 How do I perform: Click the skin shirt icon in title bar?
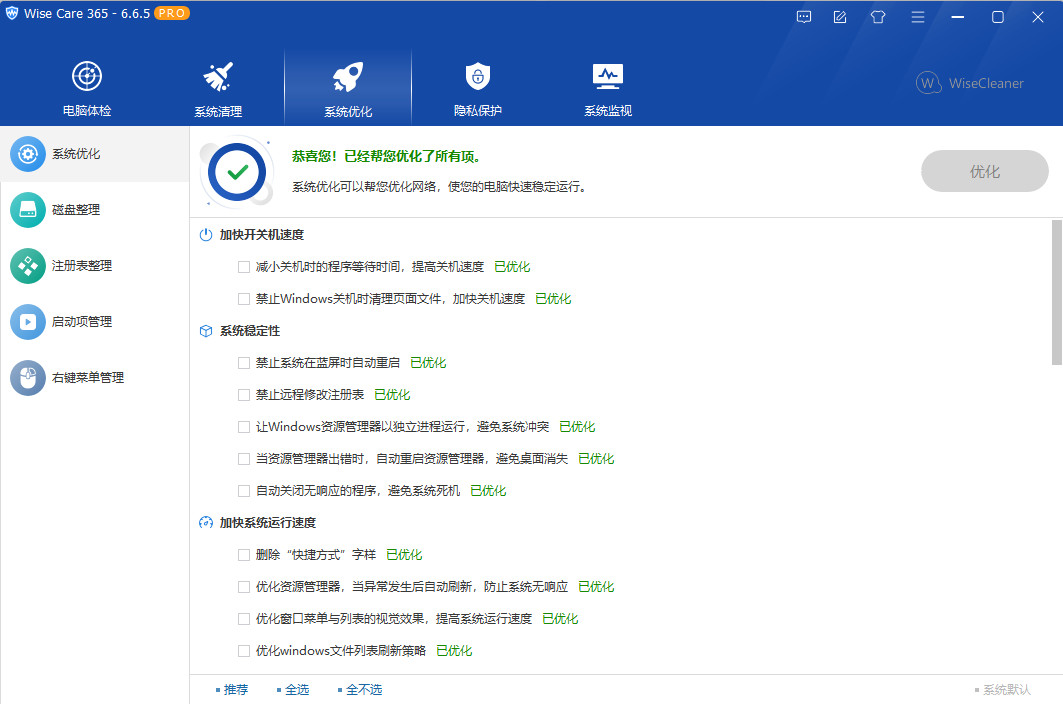(878, 17)
